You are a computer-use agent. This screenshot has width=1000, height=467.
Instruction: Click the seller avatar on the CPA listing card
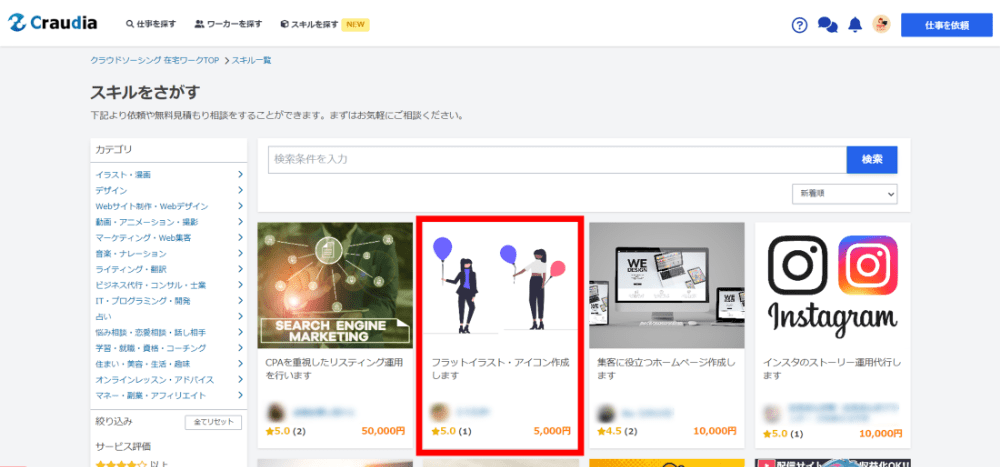(276, 411)
